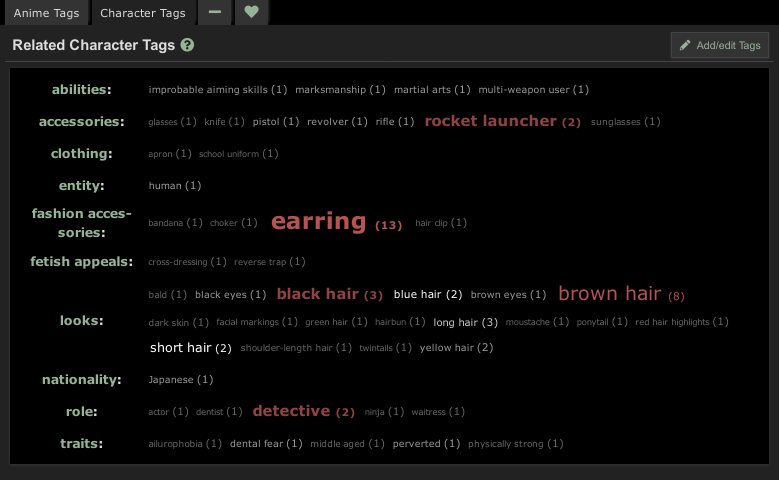
Task: Switch to the Anime Tags tab
Action: [45, 13]
